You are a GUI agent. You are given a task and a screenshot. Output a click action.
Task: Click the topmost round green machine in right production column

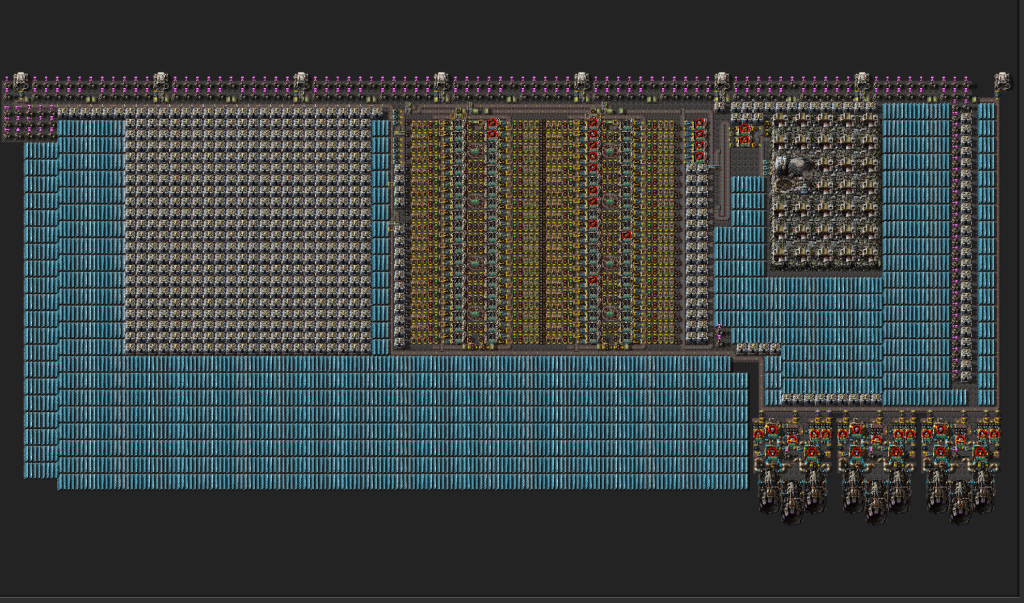(x=610, y=151)
